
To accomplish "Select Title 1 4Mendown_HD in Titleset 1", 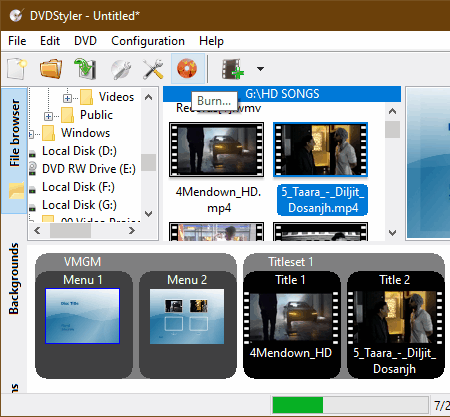I will click(x=291, y=325).
